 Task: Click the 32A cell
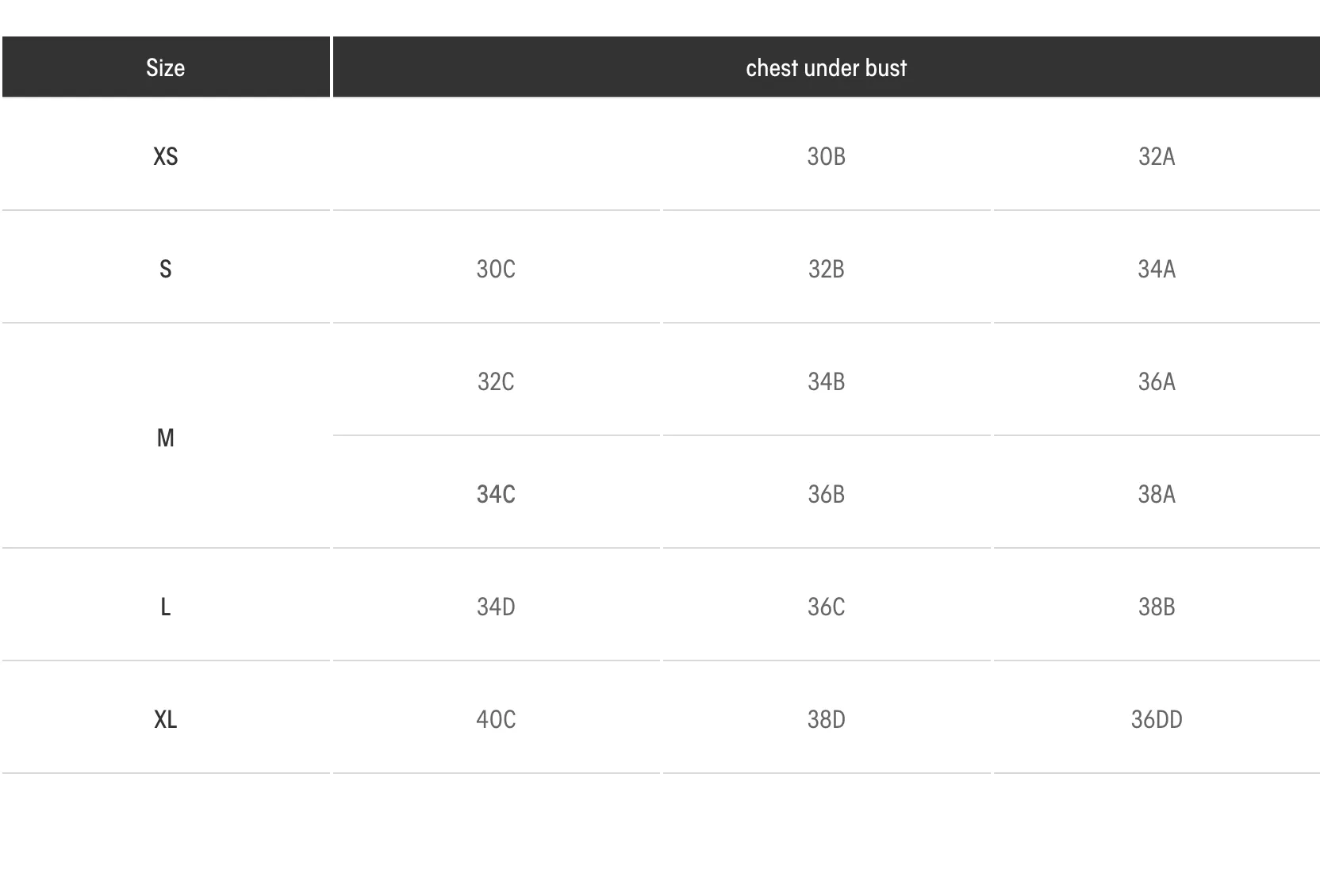[x=1157, y=156]
